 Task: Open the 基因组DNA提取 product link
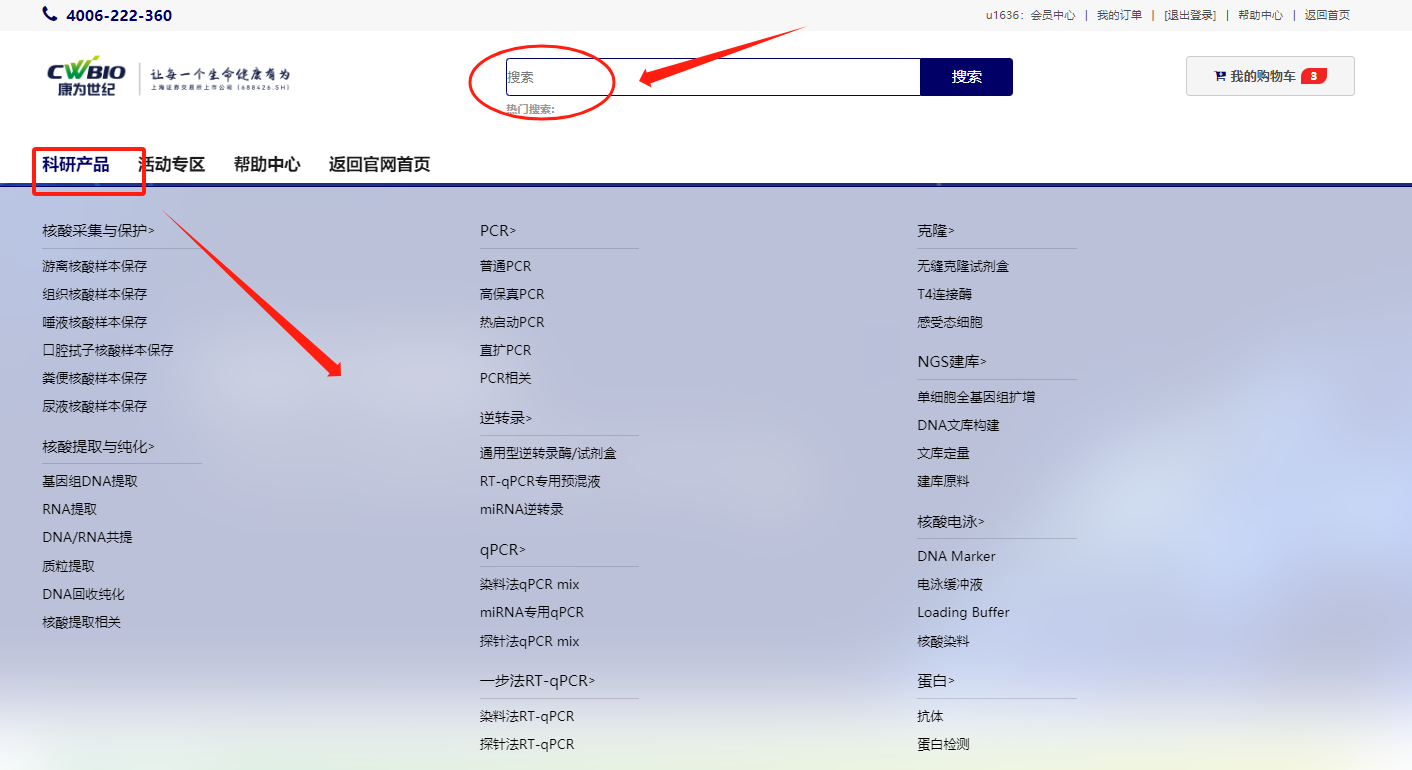90,481
